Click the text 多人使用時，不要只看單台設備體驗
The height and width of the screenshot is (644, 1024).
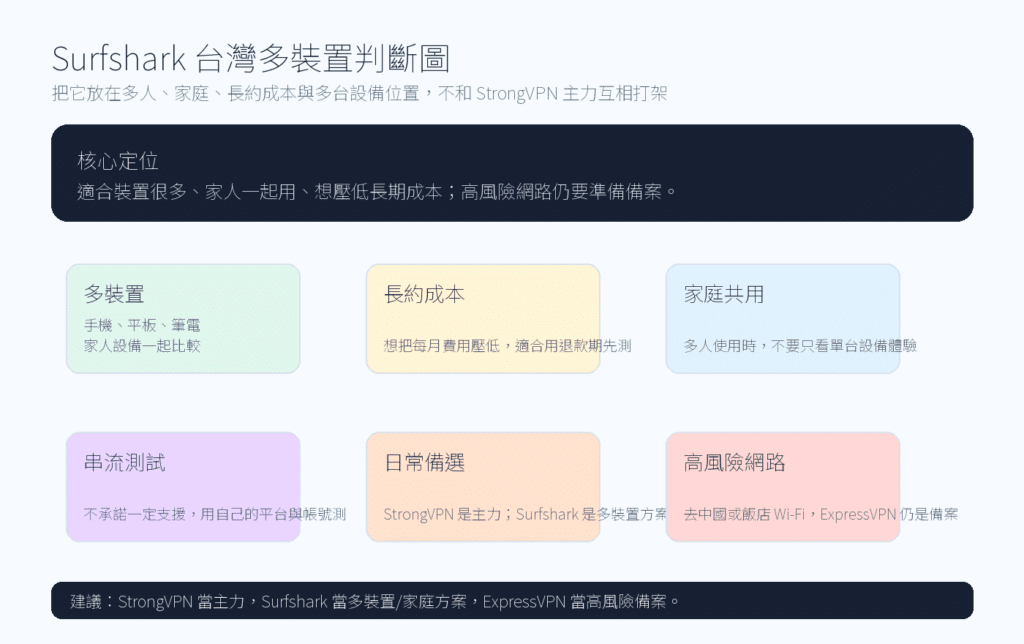tap(800, 346)
